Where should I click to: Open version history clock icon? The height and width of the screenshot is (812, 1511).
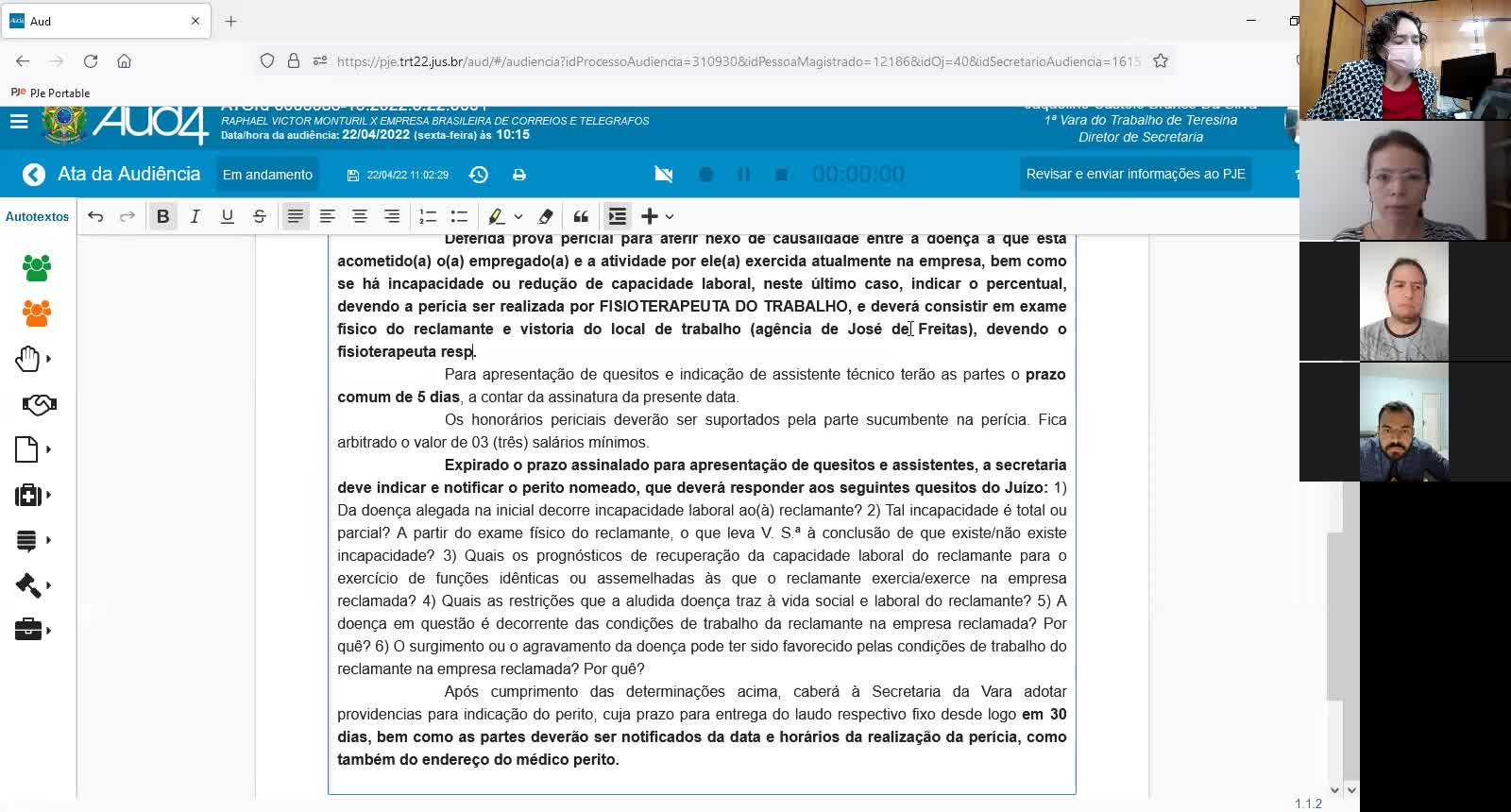479,175
